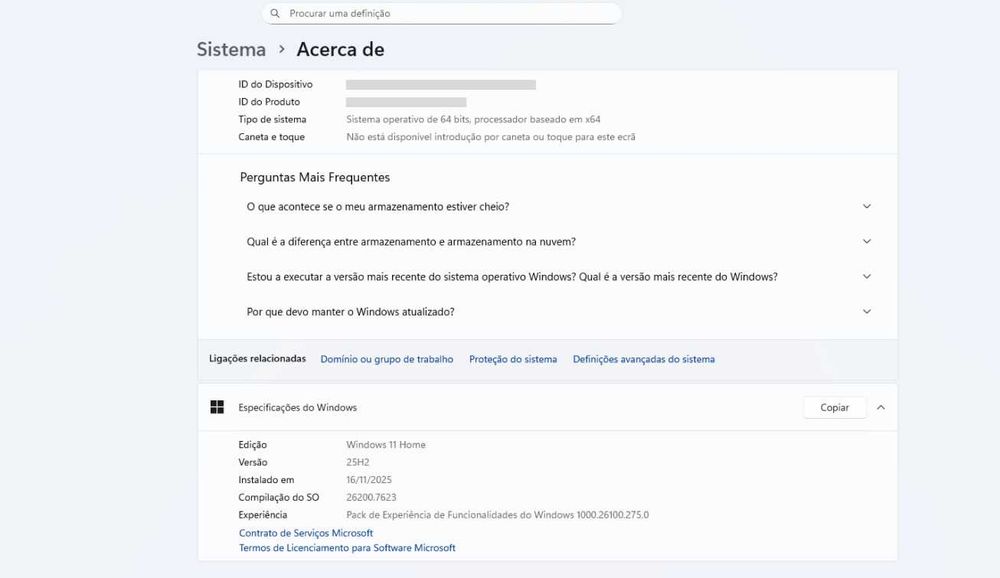Screen dimensions: 1000x578
Task: Click the 'Perguntas Mais Frequentes' heading
Action: (315, 177)
